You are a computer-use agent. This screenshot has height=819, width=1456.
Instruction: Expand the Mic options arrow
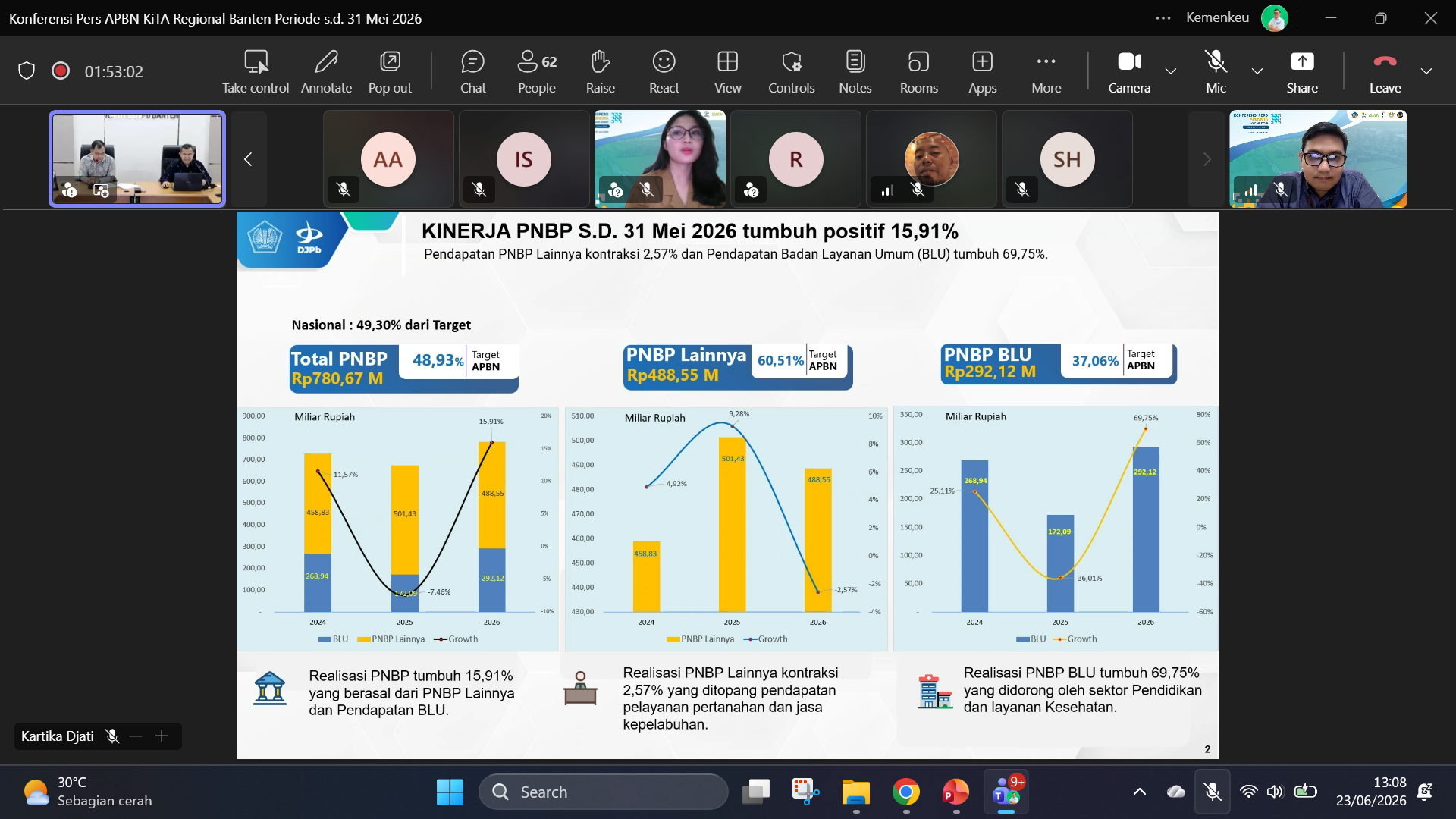(x=1257, y=71)
